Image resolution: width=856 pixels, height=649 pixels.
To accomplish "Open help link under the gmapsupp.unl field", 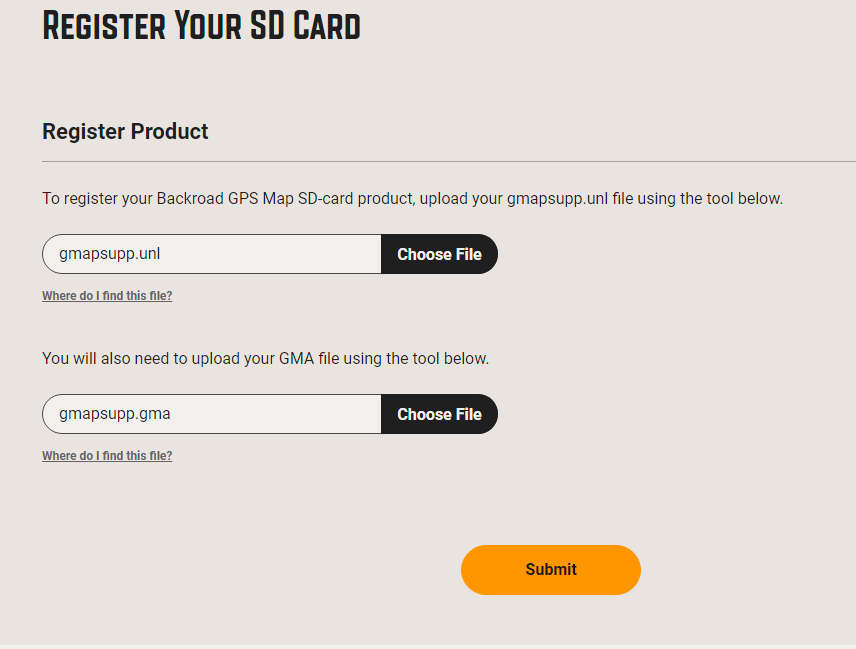I will point(107,296).
